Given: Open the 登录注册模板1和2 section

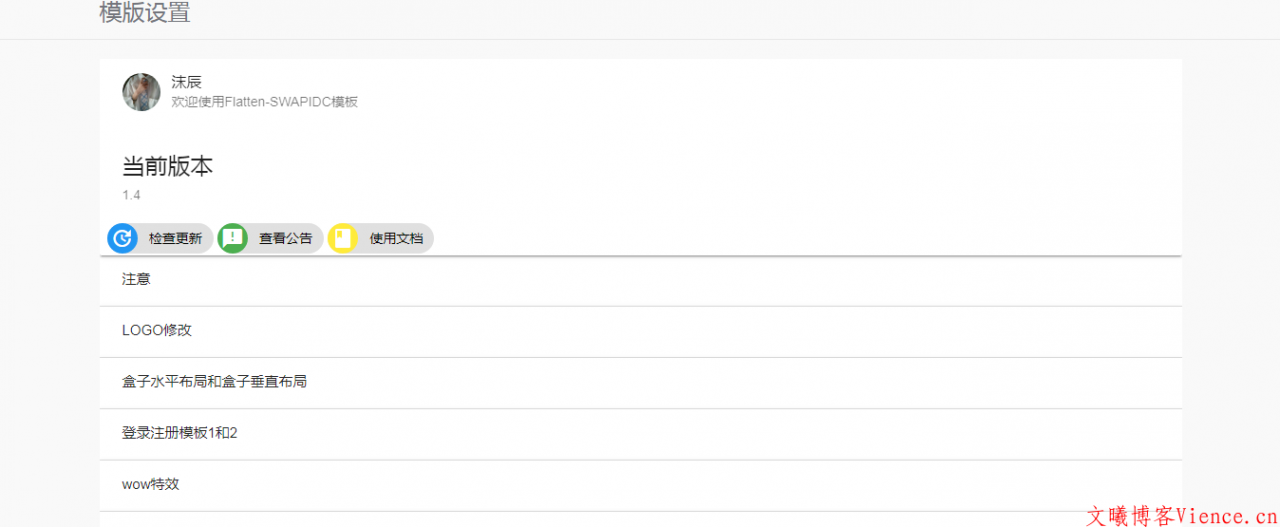Looking at the screenshot, I should (x=180, y=433).
